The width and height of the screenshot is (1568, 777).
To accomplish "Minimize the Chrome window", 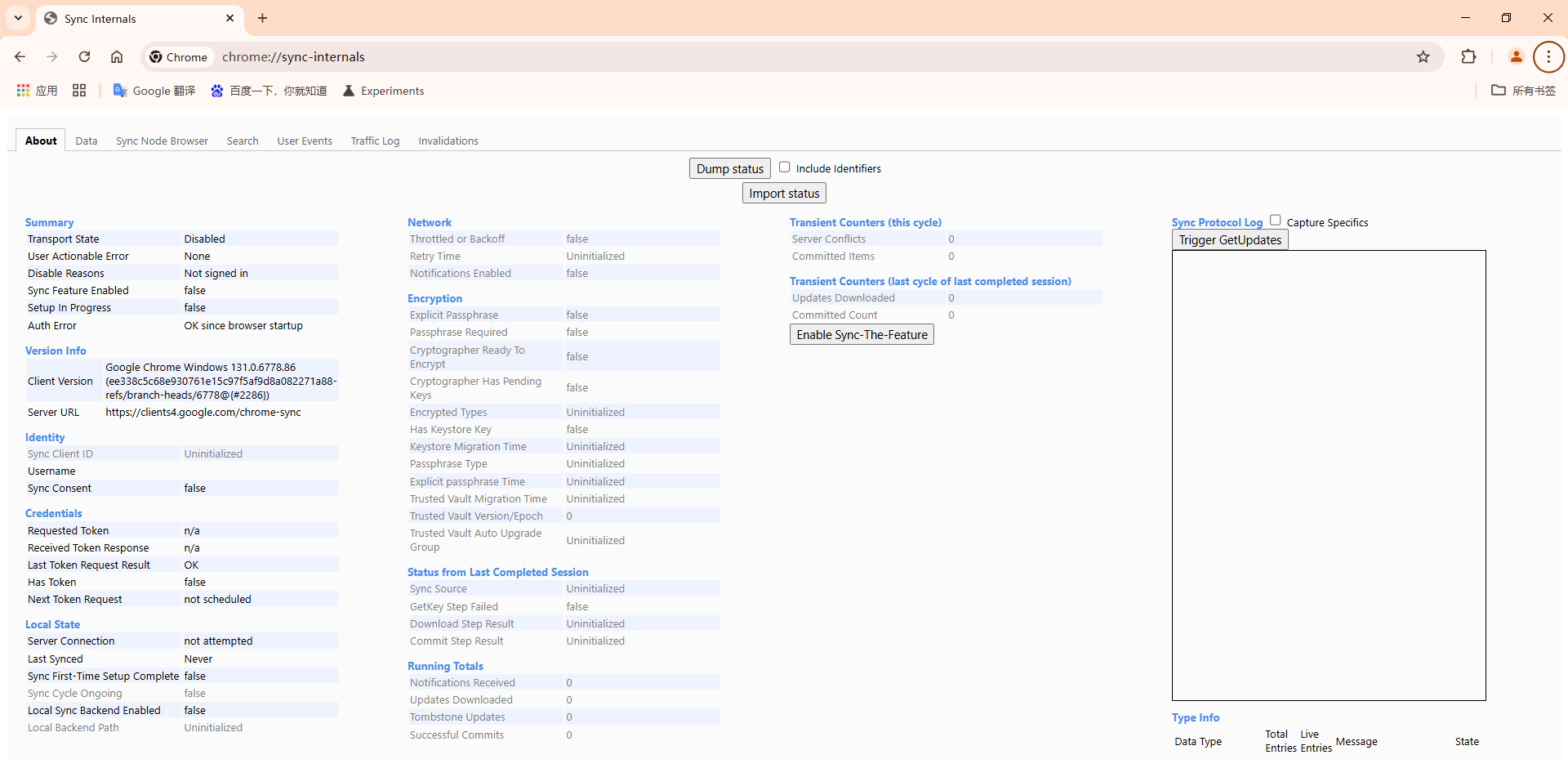I will (1465, 17).
